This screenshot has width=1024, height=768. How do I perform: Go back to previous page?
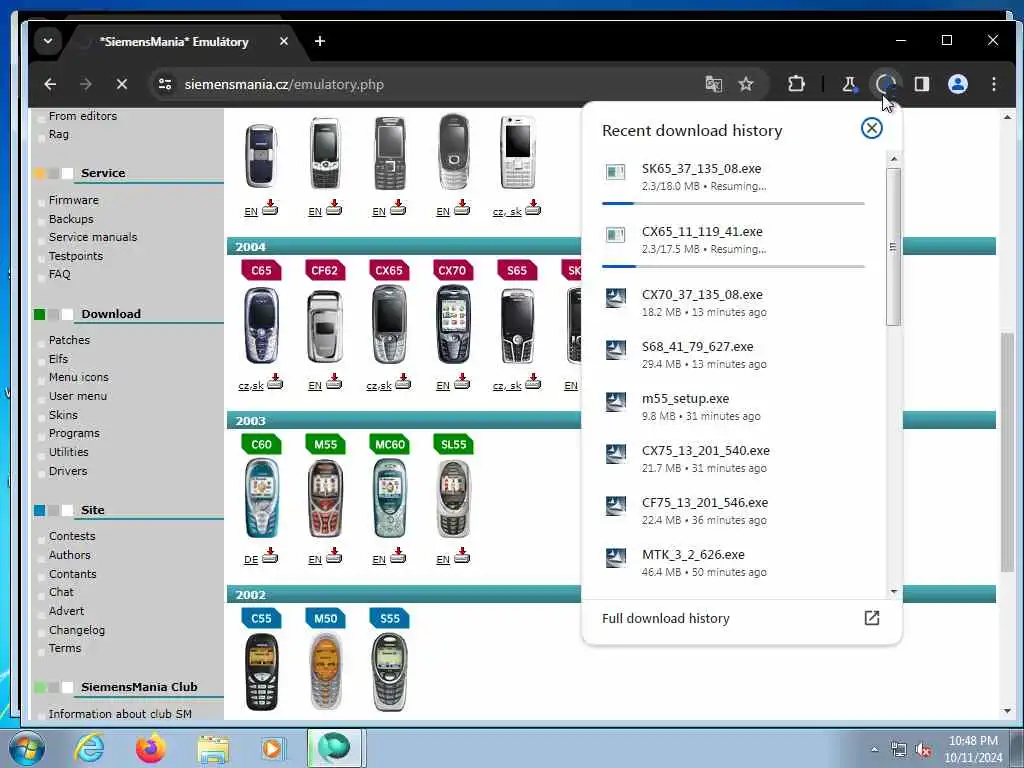50,84
